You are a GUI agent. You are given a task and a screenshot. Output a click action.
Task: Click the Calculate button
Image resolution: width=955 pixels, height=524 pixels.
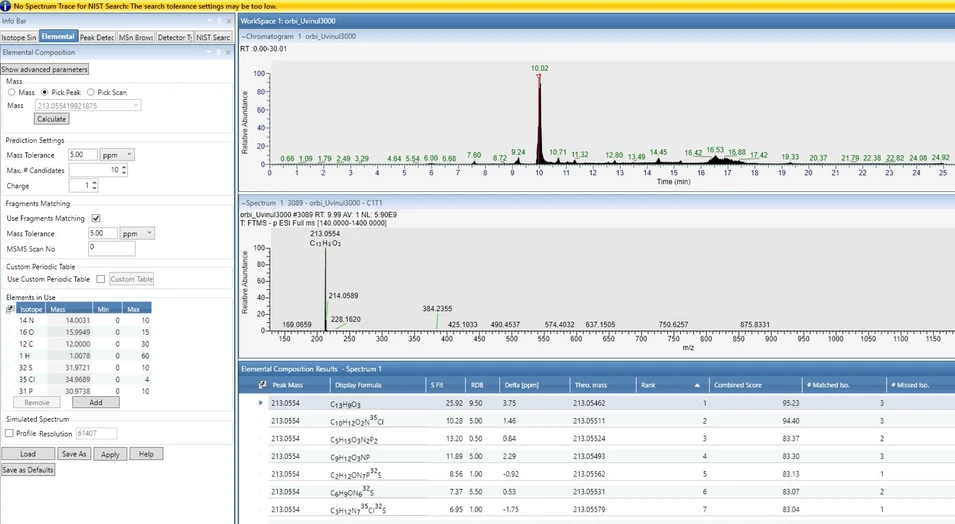[x=52, y=119]
